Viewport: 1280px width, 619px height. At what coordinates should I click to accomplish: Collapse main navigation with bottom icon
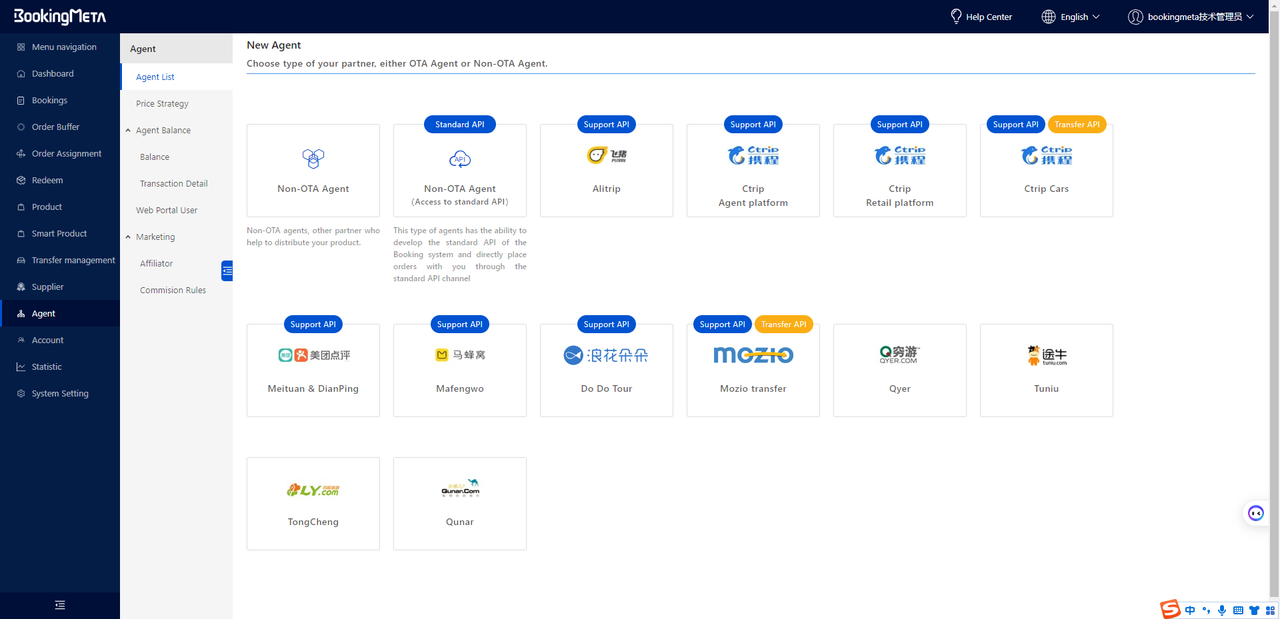click(x=60, y=605)
